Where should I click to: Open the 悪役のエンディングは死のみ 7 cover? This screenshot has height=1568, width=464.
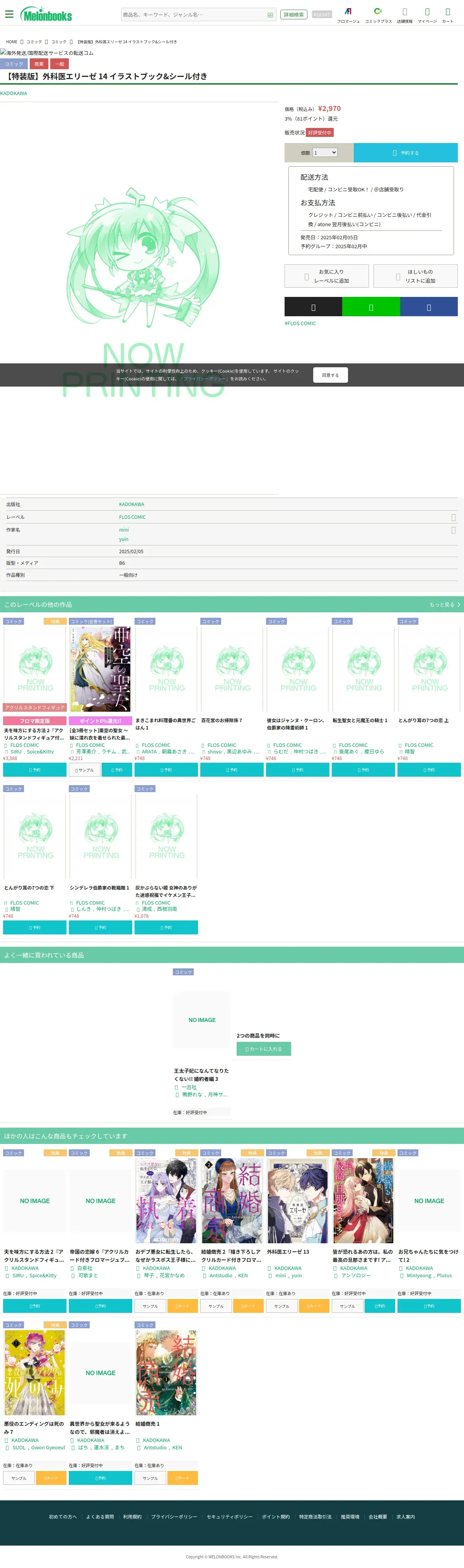pyautogui.click(x=35, y=1373)
